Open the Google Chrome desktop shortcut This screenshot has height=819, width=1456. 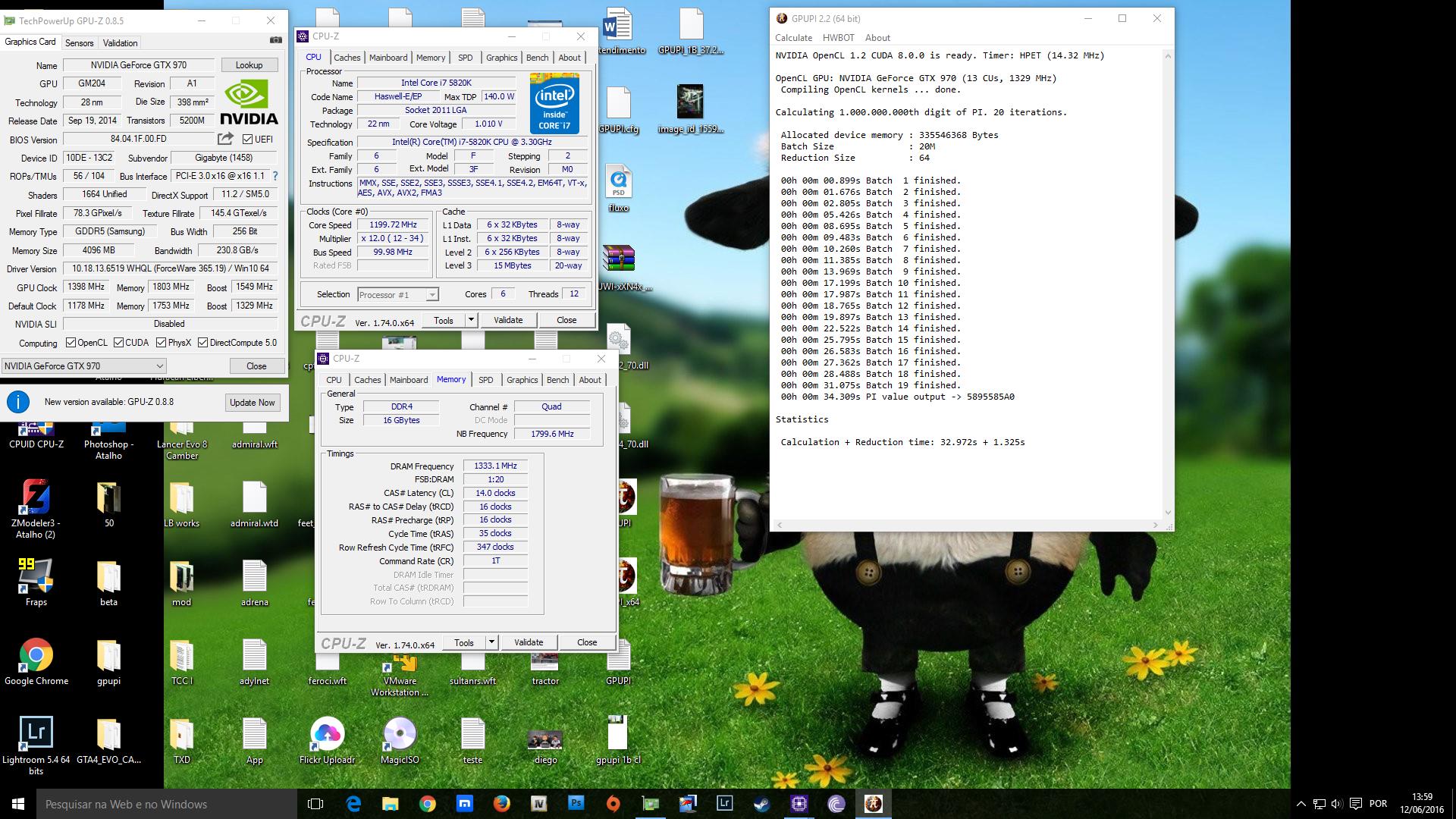tap(36, 663)
